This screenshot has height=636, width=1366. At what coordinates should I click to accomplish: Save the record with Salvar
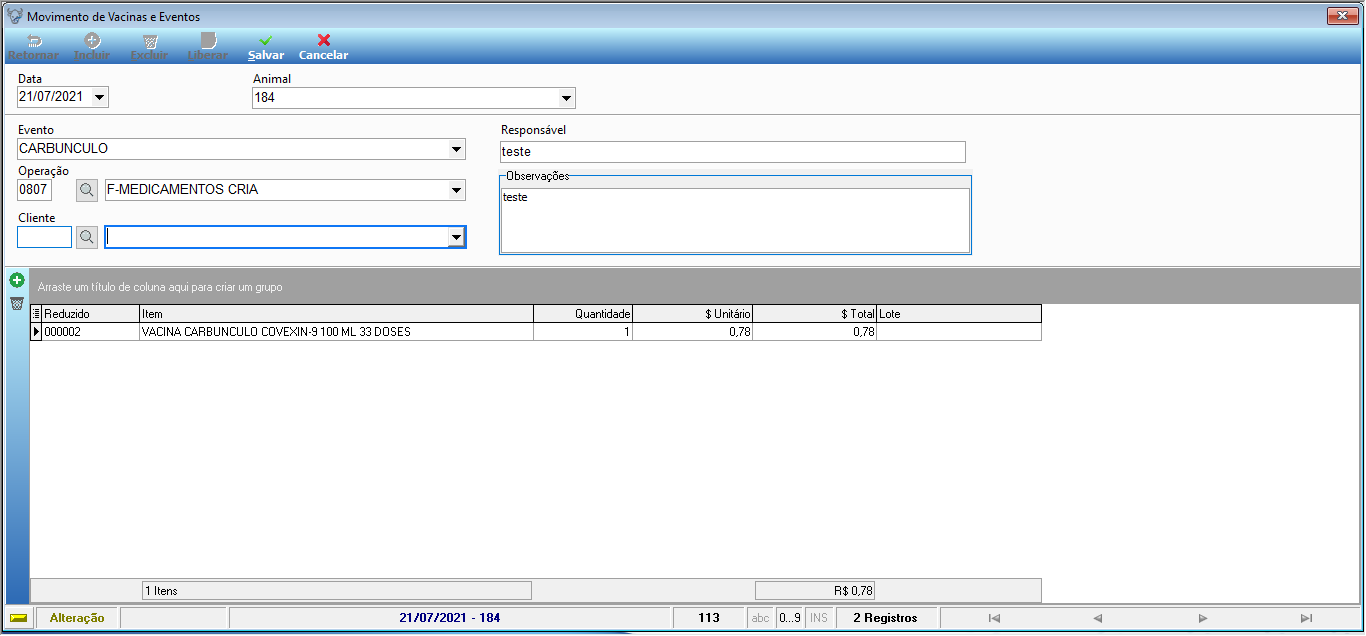click(x=266, y=47)
